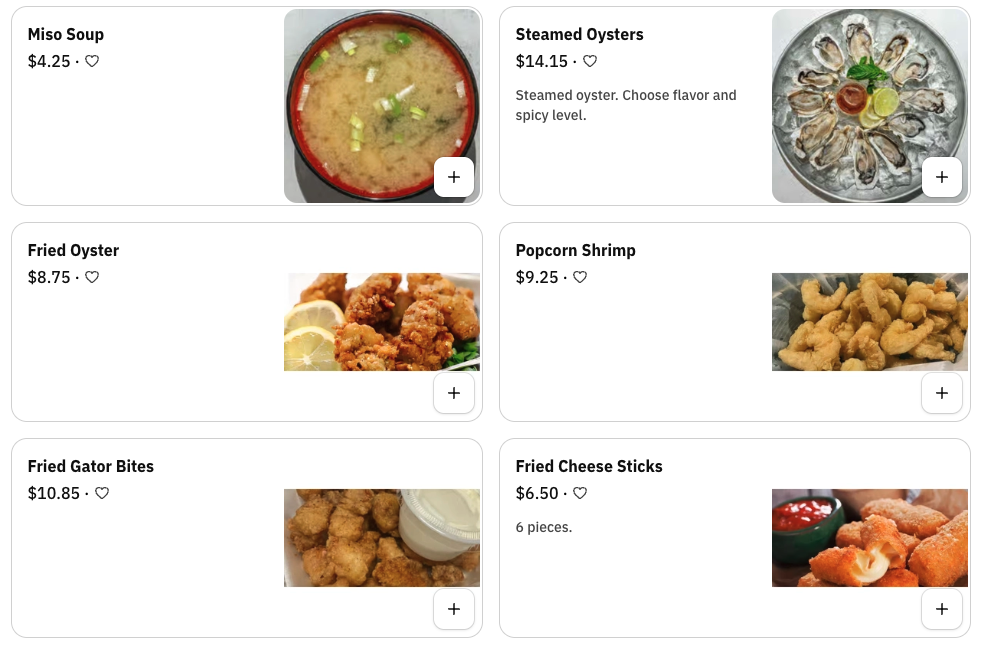This screenshot has height=653, width=1008.
Task: Click the Popcorn Shrimp item name
Action: point(576,250)
